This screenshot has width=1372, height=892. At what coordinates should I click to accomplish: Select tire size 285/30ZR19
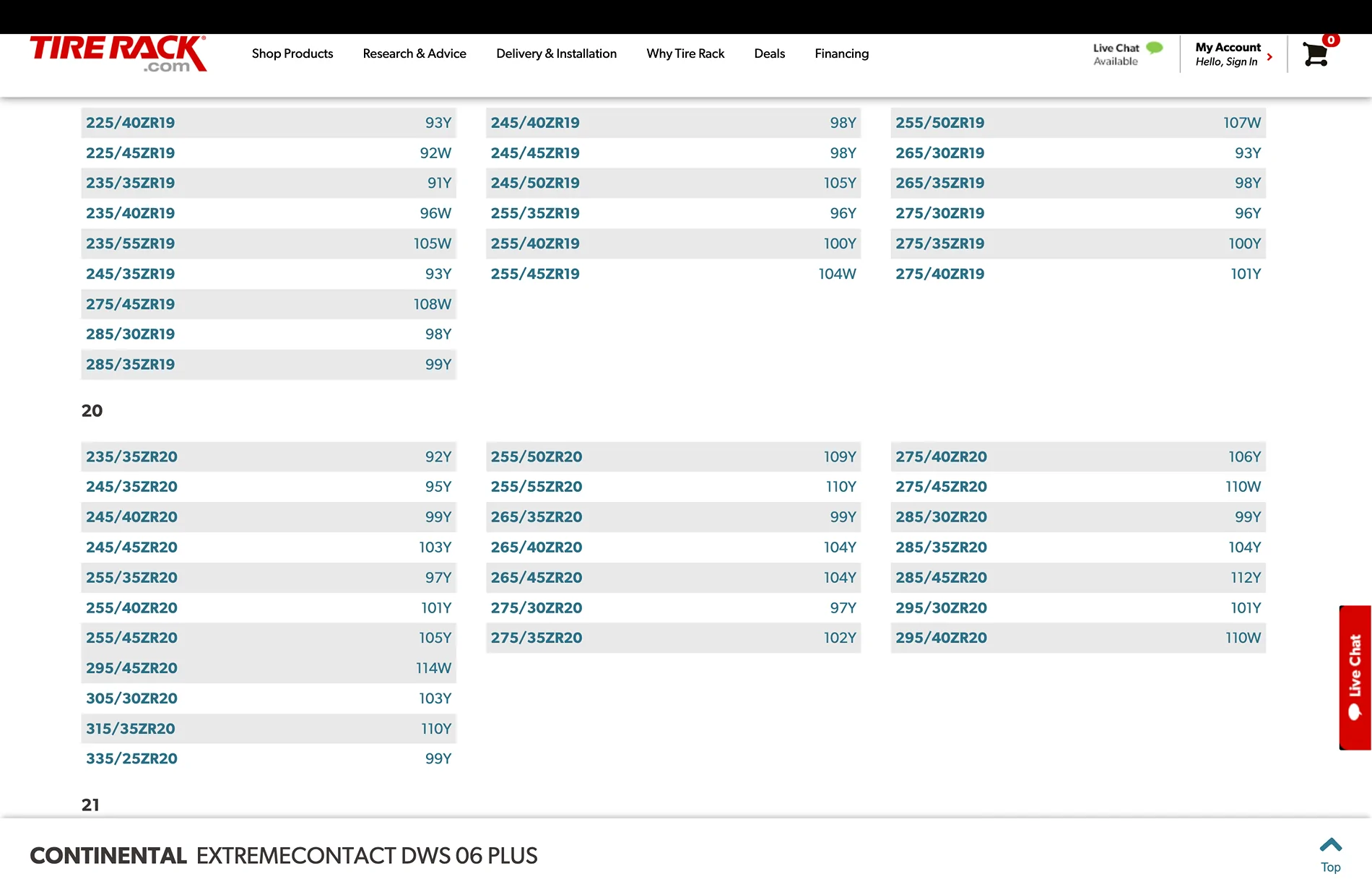269,334
